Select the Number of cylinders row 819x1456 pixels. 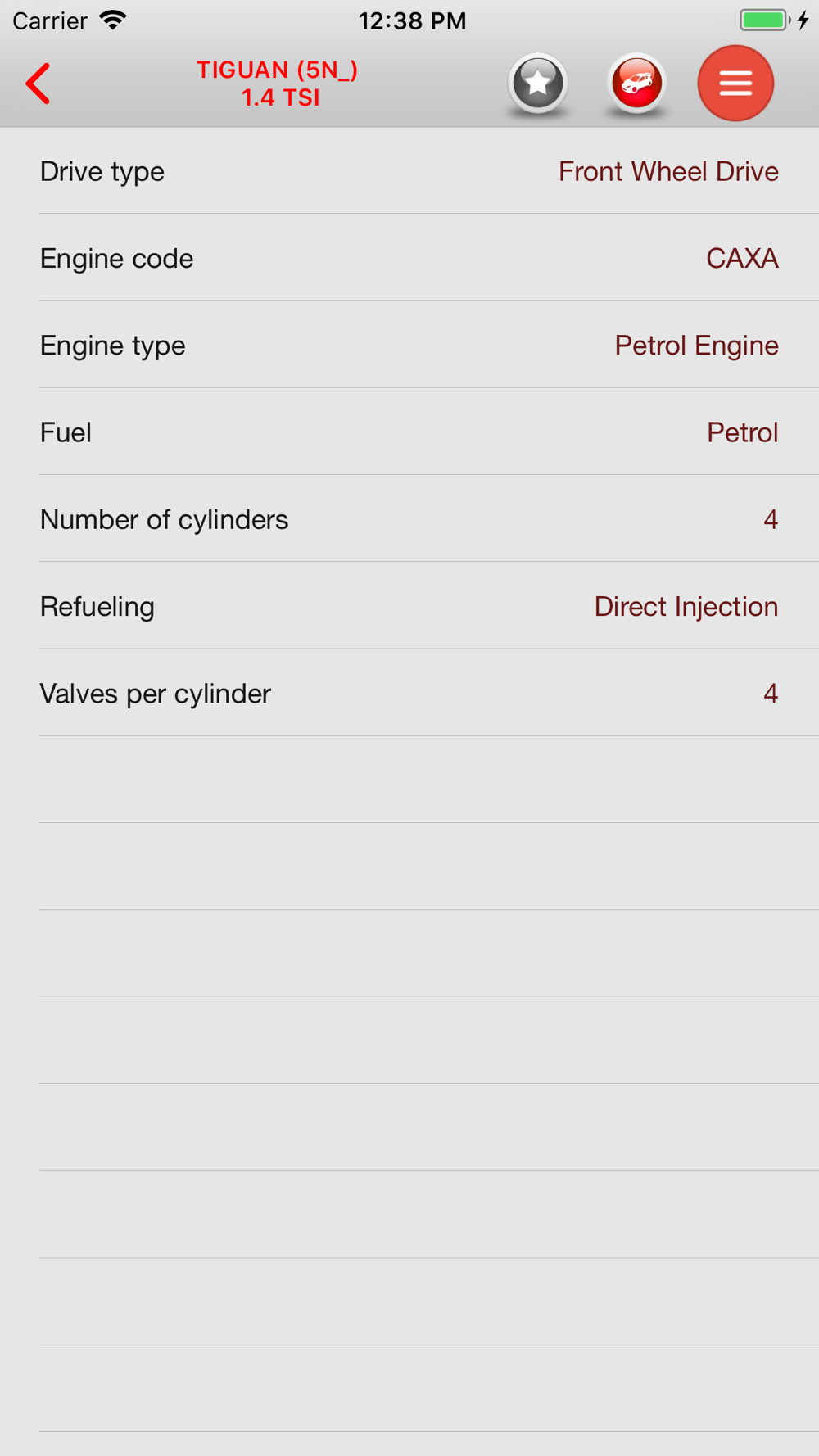coord(409,519)
